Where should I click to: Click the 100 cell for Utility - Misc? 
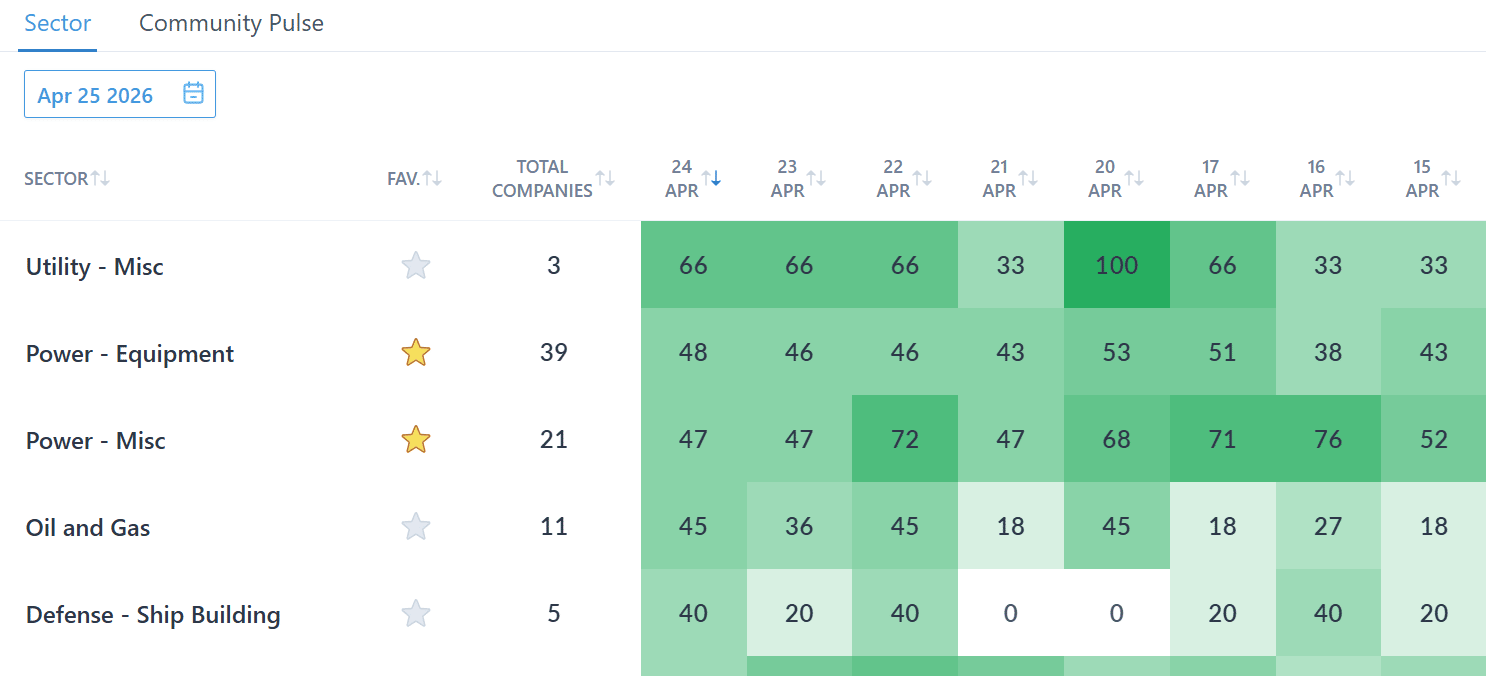tap(1116, 265)
